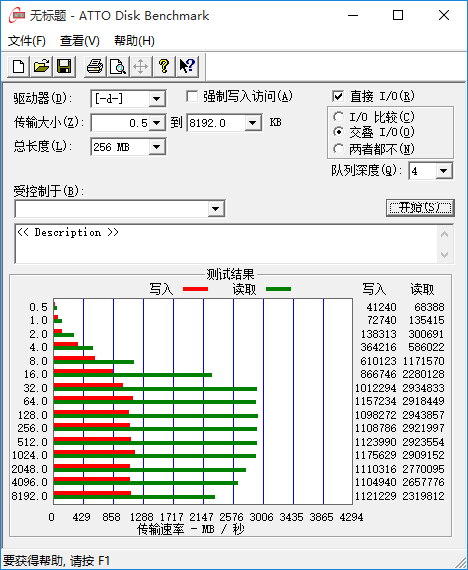Select the I/O 比较(C) radio button
This screenshot has width=468, height=570.
pyautogui.click(x=338, y=117)
